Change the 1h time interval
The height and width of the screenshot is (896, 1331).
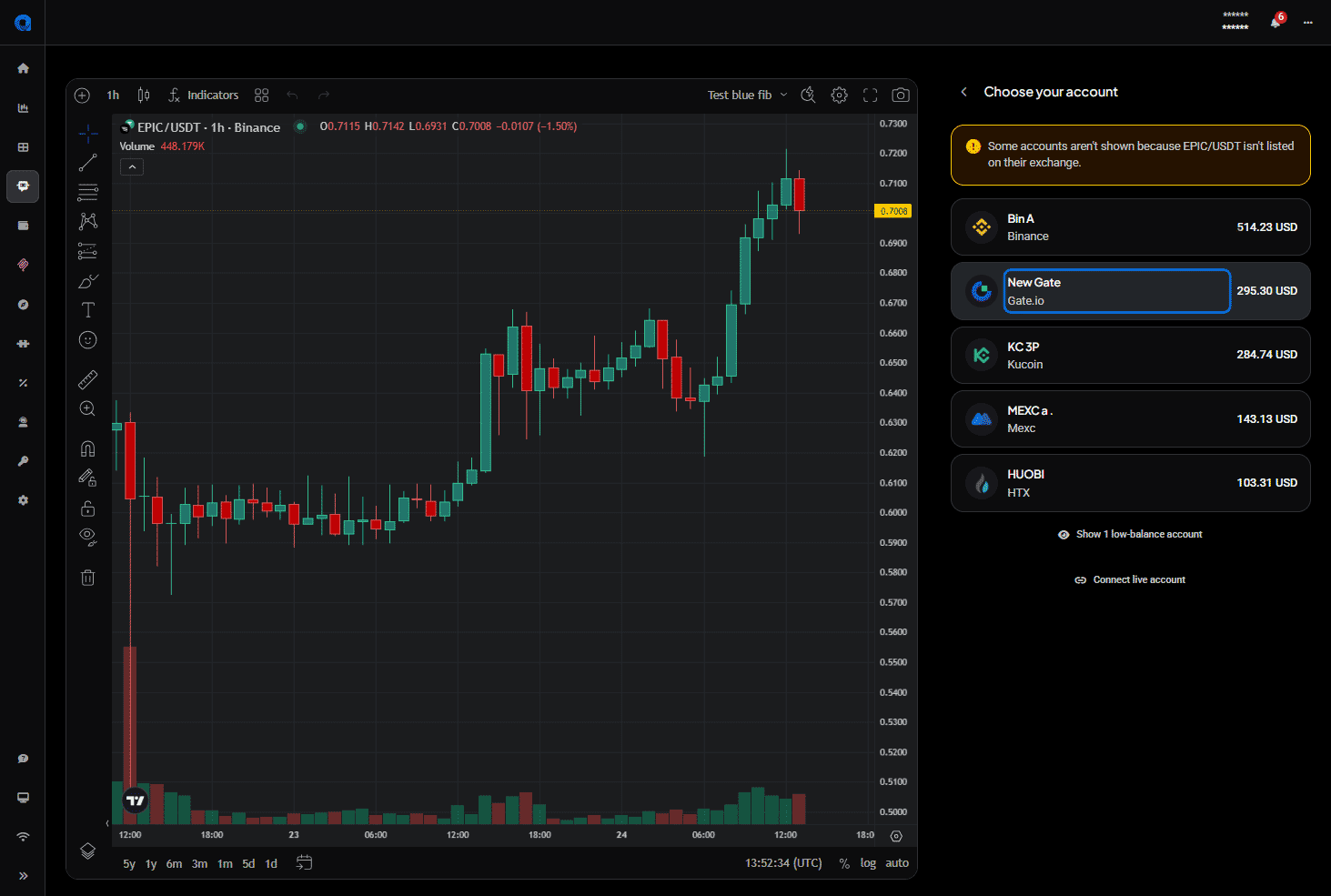113,95
